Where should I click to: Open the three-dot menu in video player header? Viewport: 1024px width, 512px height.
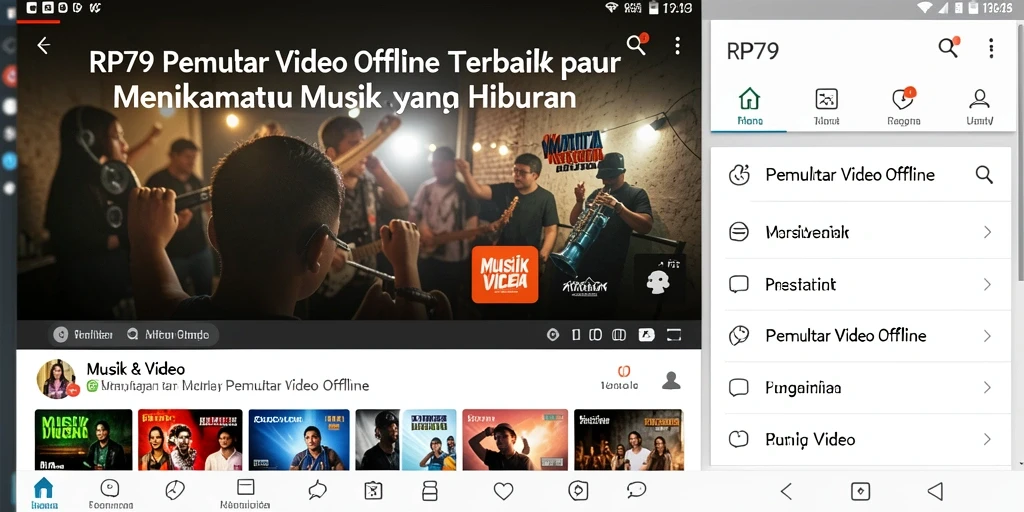(677, 45)
